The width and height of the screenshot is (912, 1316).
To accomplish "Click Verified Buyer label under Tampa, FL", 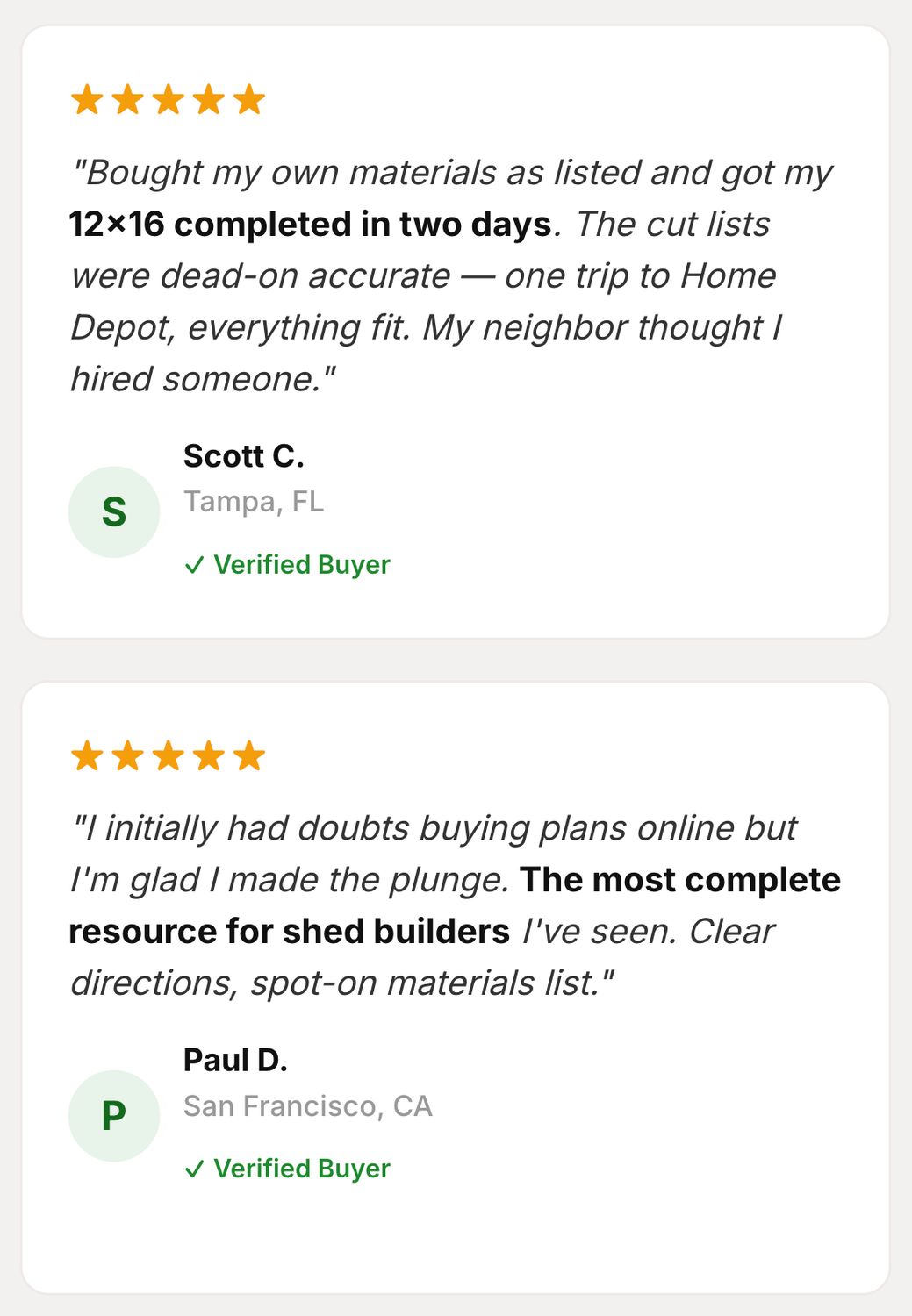I will (301, 565).
